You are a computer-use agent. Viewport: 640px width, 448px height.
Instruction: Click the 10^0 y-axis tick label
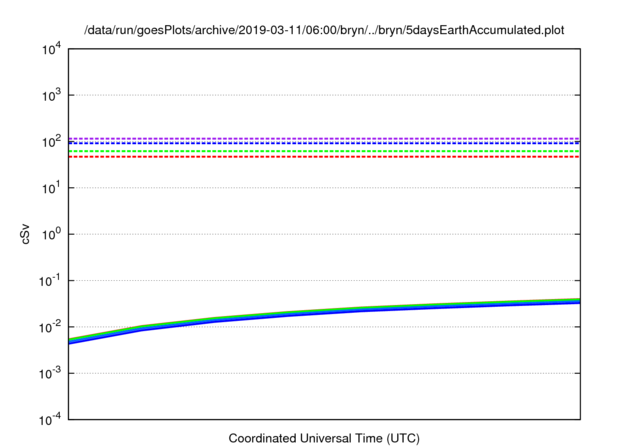pos(51,235)
